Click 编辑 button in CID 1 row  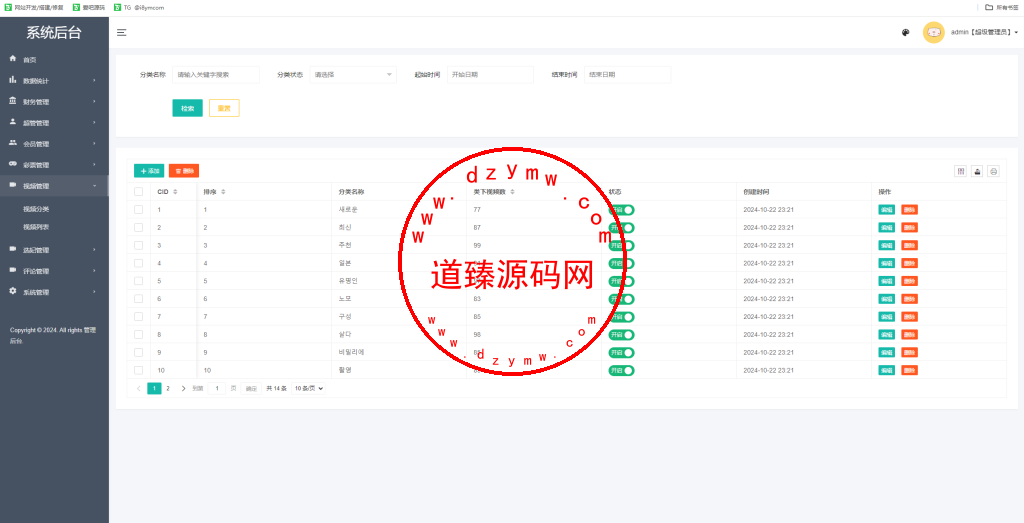point(886,210)
